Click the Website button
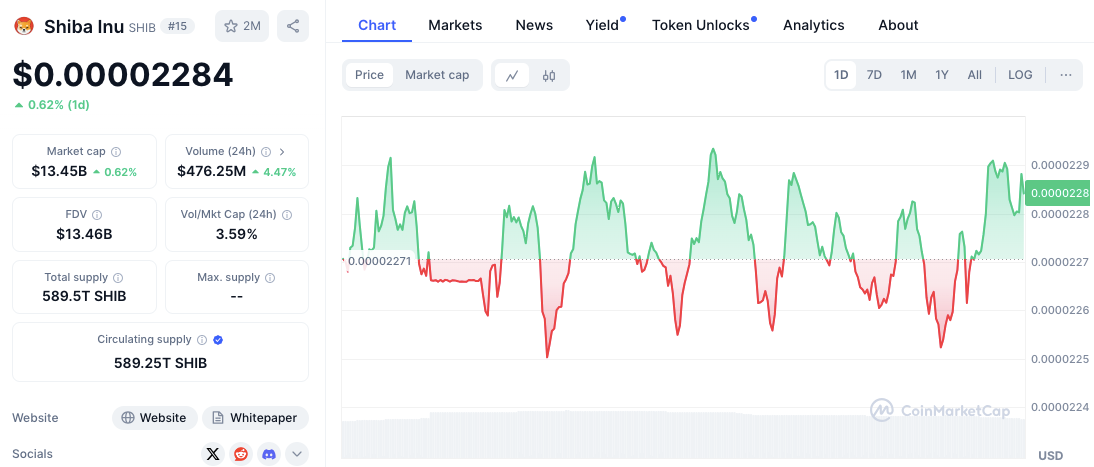This screenshot has width=1094, height=467. (154, 418)
